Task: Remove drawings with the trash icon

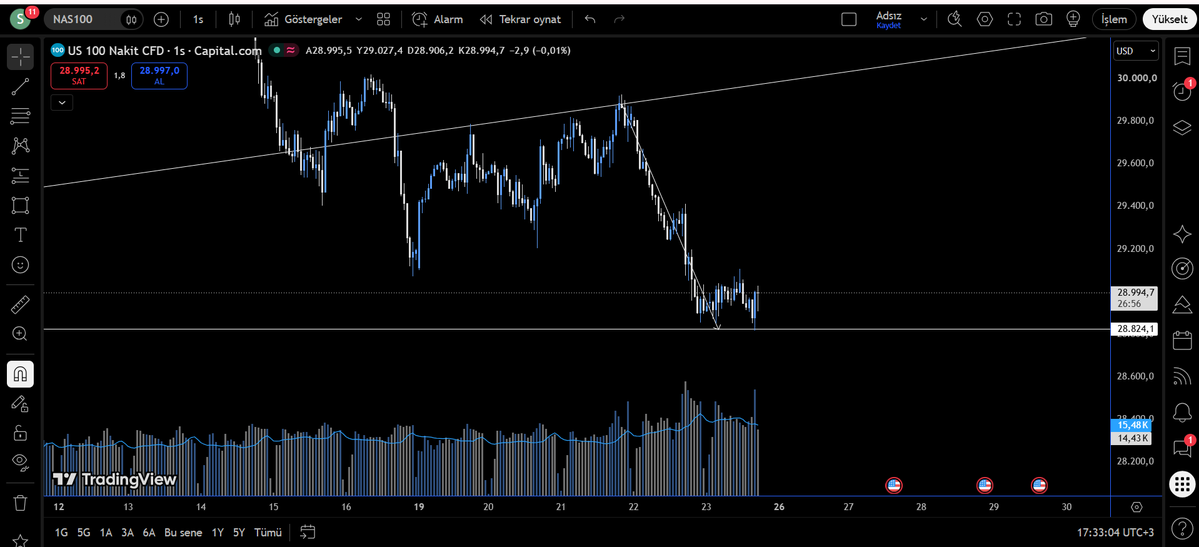Action: [x=21, y=503]
